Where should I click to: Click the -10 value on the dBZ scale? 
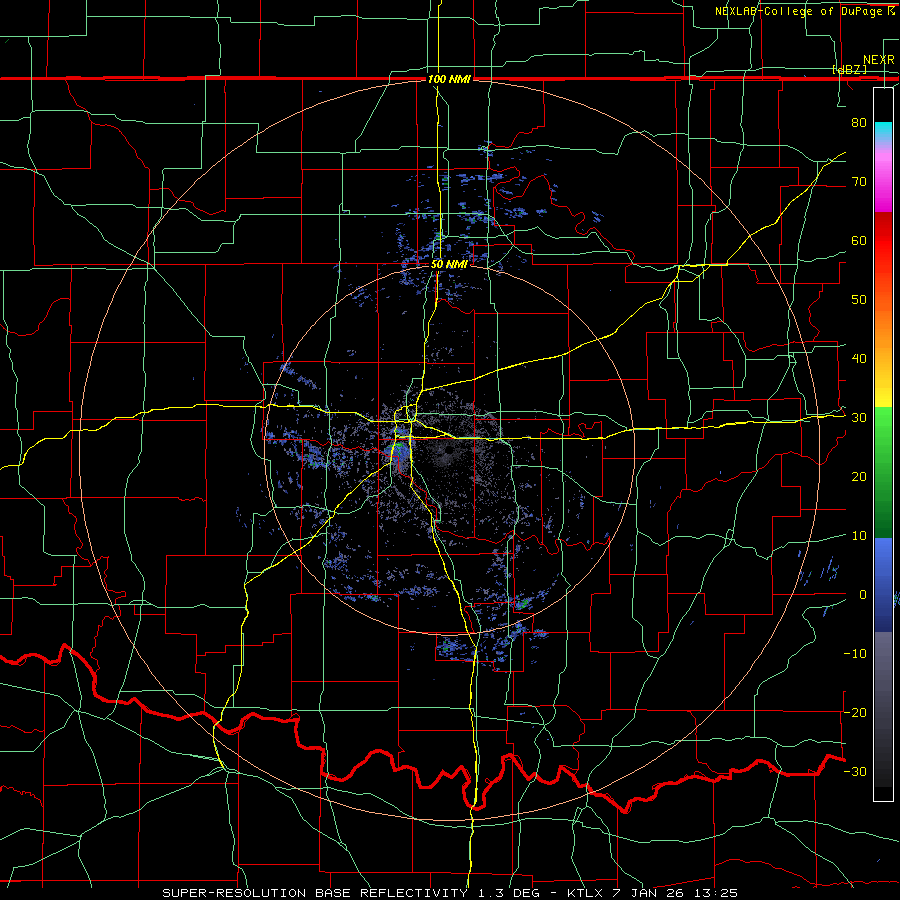855,654
